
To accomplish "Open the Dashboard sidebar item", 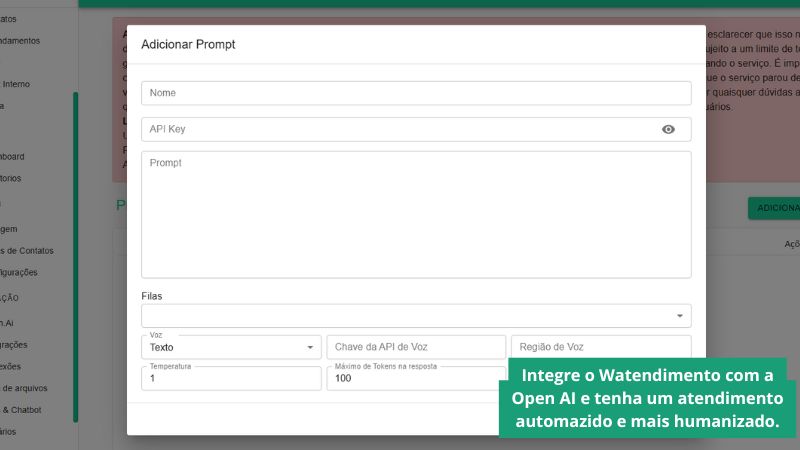I will point(12,157).
